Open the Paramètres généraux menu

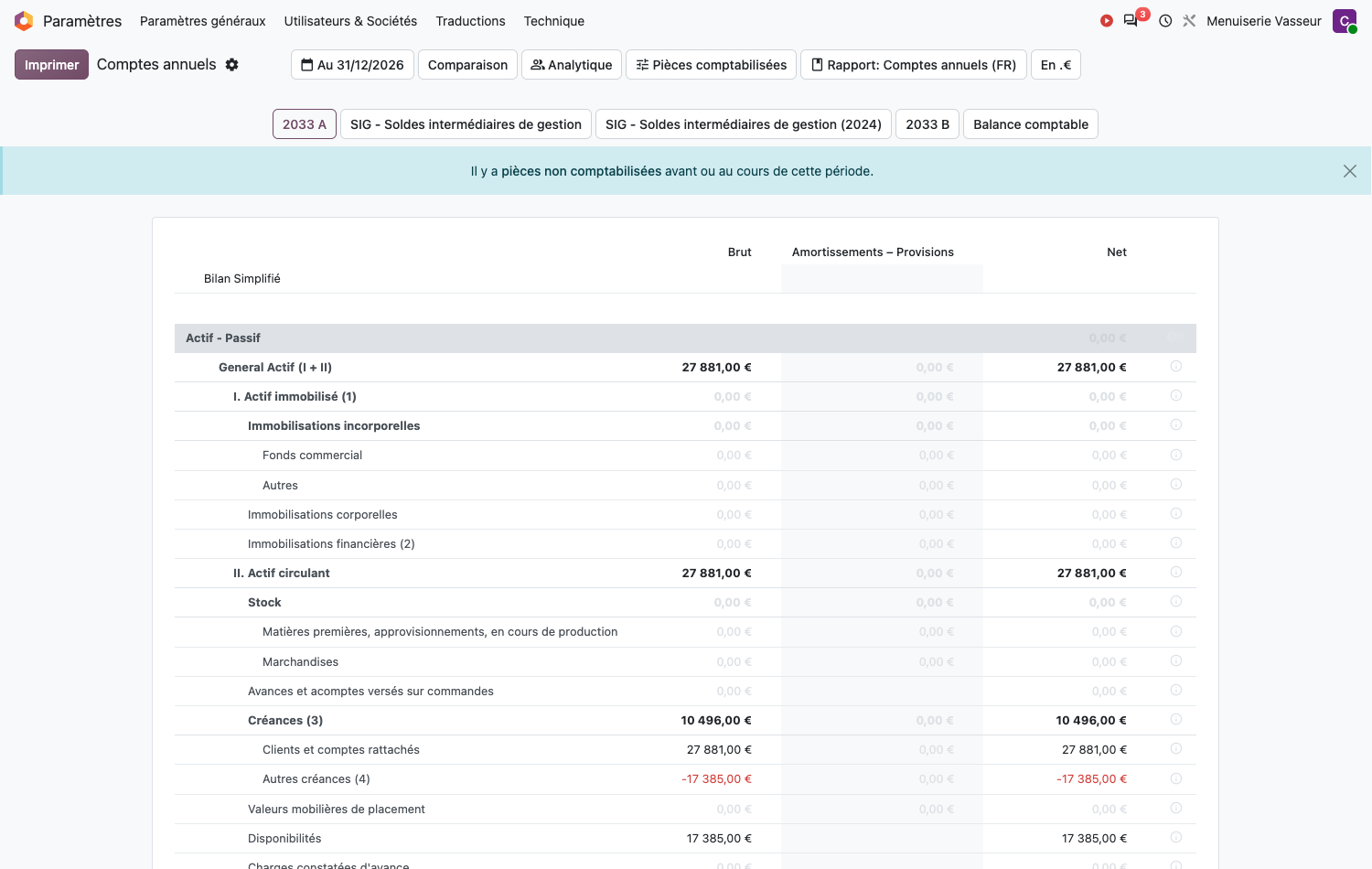point(203,21)
